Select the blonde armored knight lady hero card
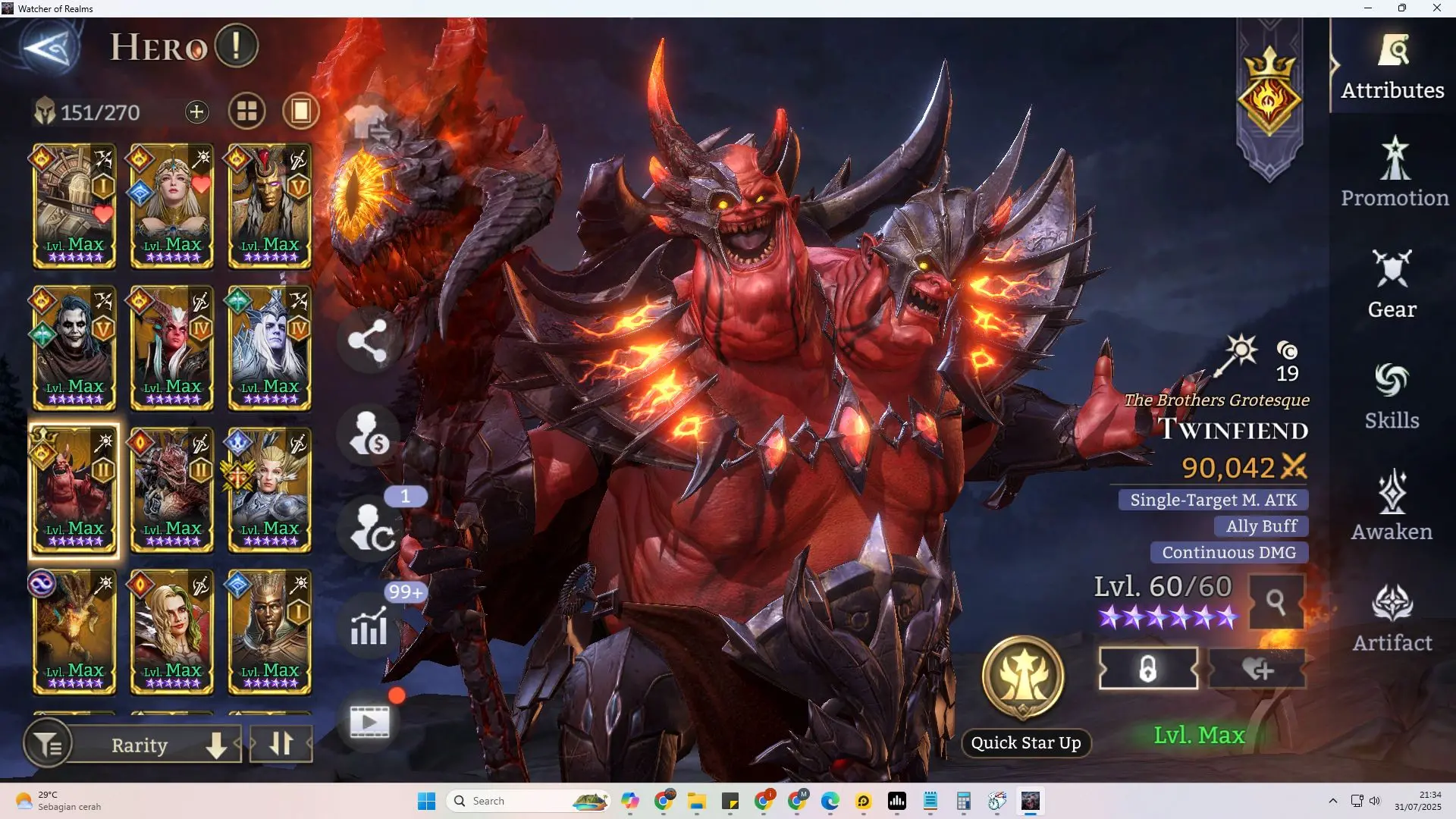Image resolution: width=1456 pixels, height=819 pixels. coord(270,490)
